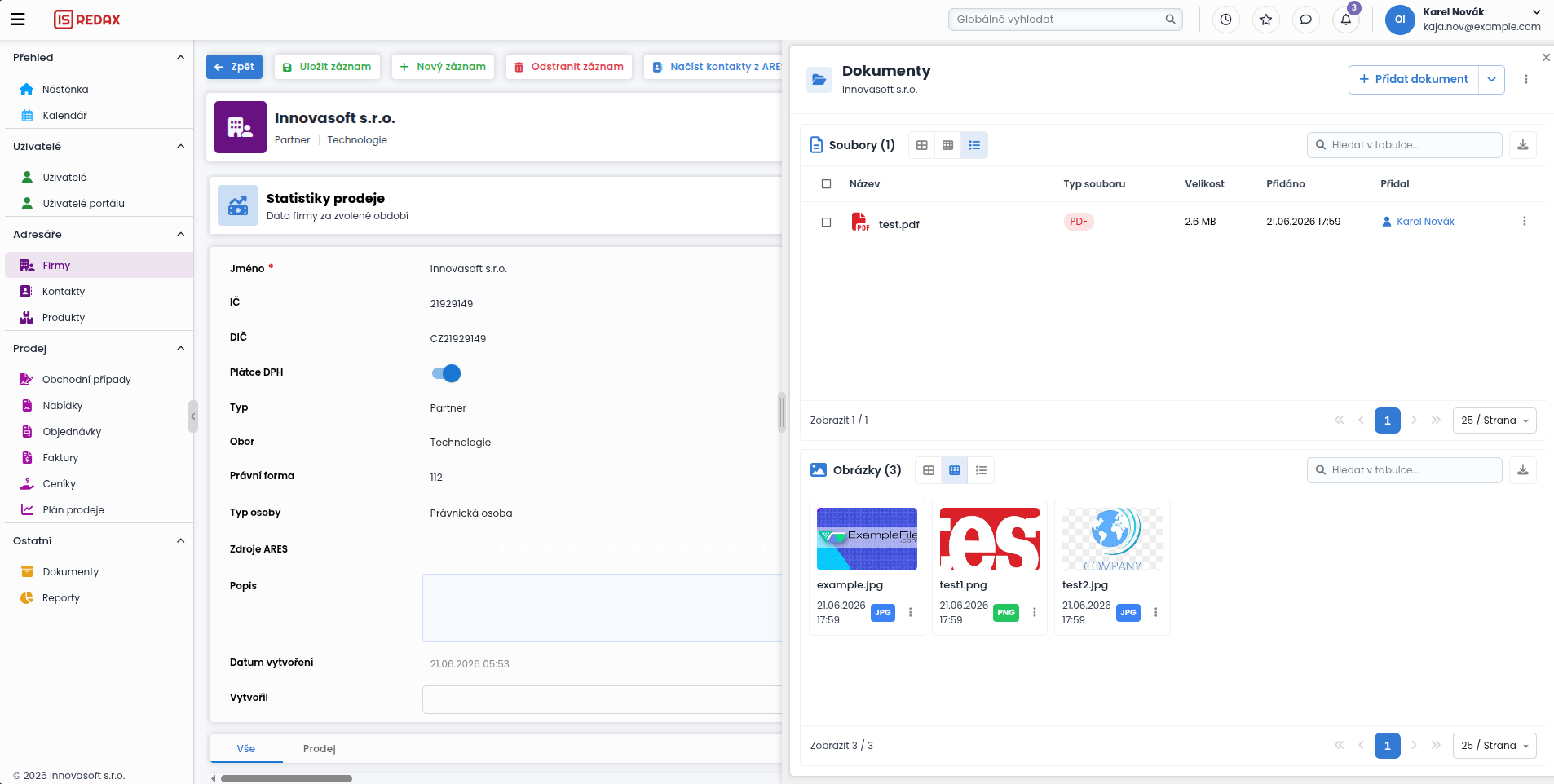The width and height of the screenshot is (1554, 784).
Task: Collapse the Přehled sidebar section
Action: pyautogui.click(x=180, y=58)
